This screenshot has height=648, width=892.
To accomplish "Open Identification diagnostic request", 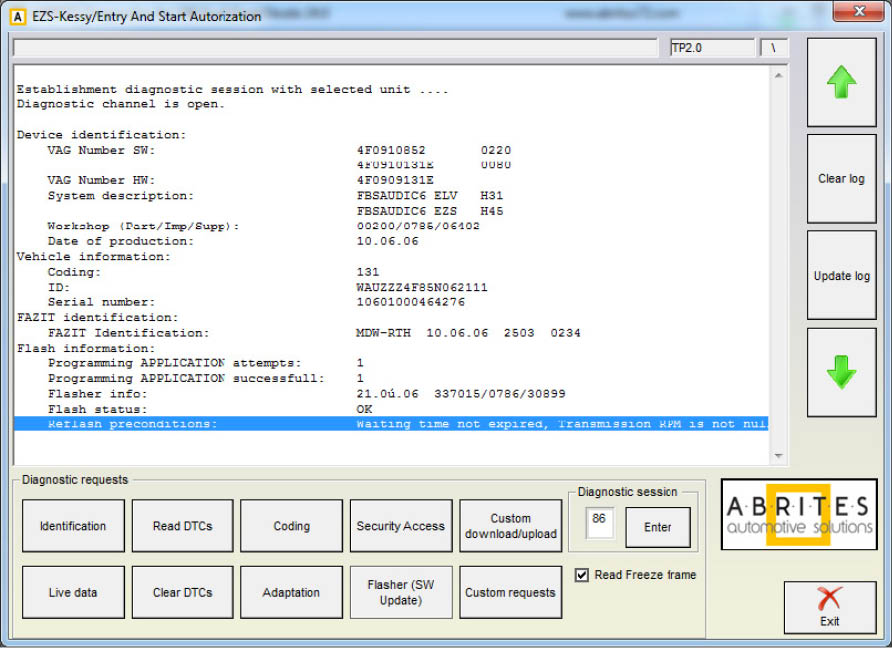I will [x=73, y=526].
